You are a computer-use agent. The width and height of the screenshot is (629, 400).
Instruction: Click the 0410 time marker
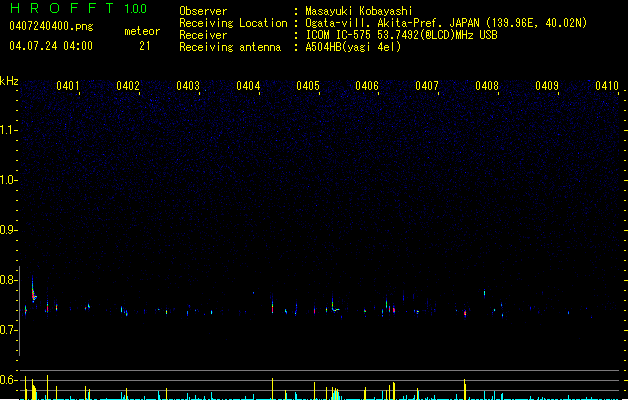607,86
